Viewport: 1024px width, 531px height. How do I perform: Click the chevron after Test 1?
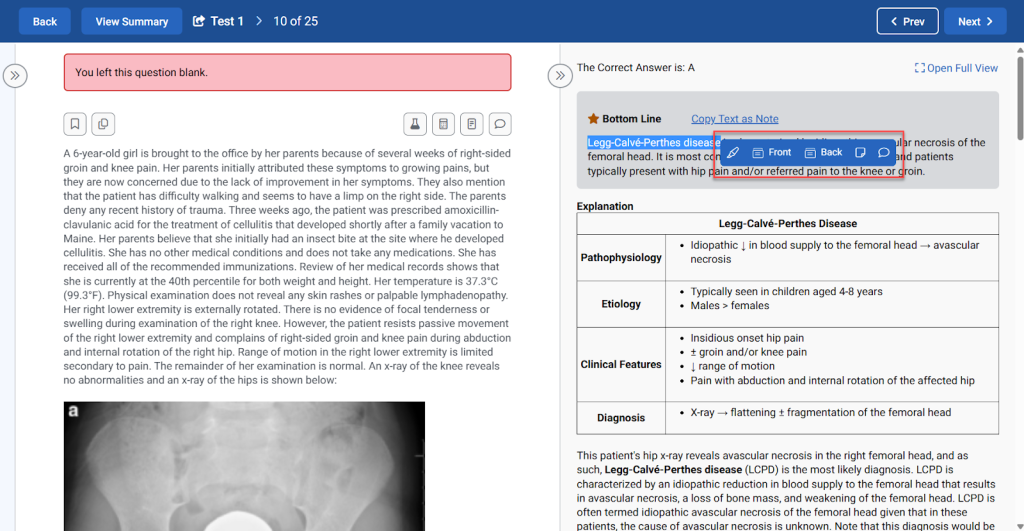coord(260,21)
